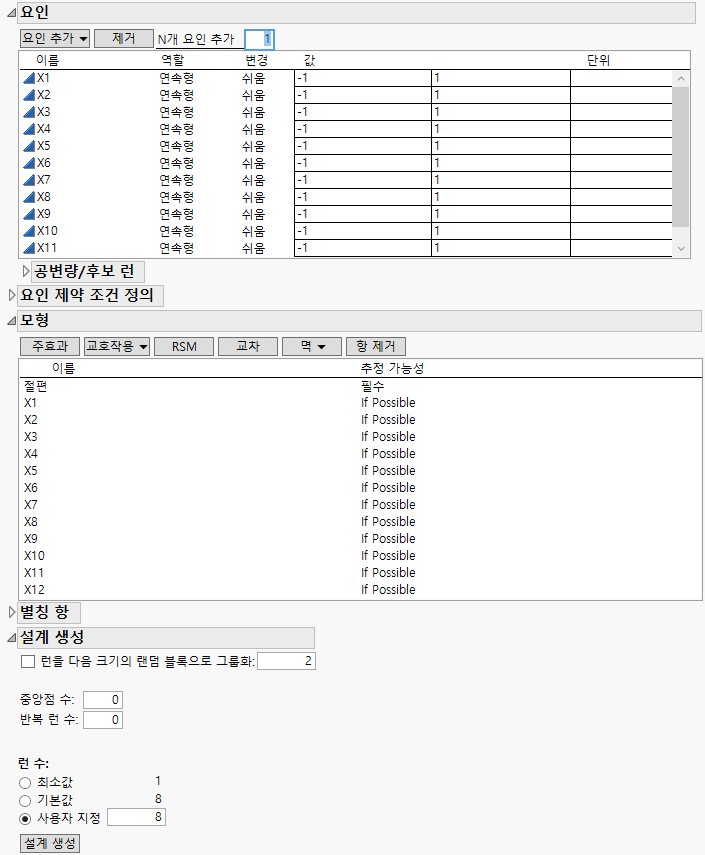Click the factor list scroll up arrow

pos(681,79)
